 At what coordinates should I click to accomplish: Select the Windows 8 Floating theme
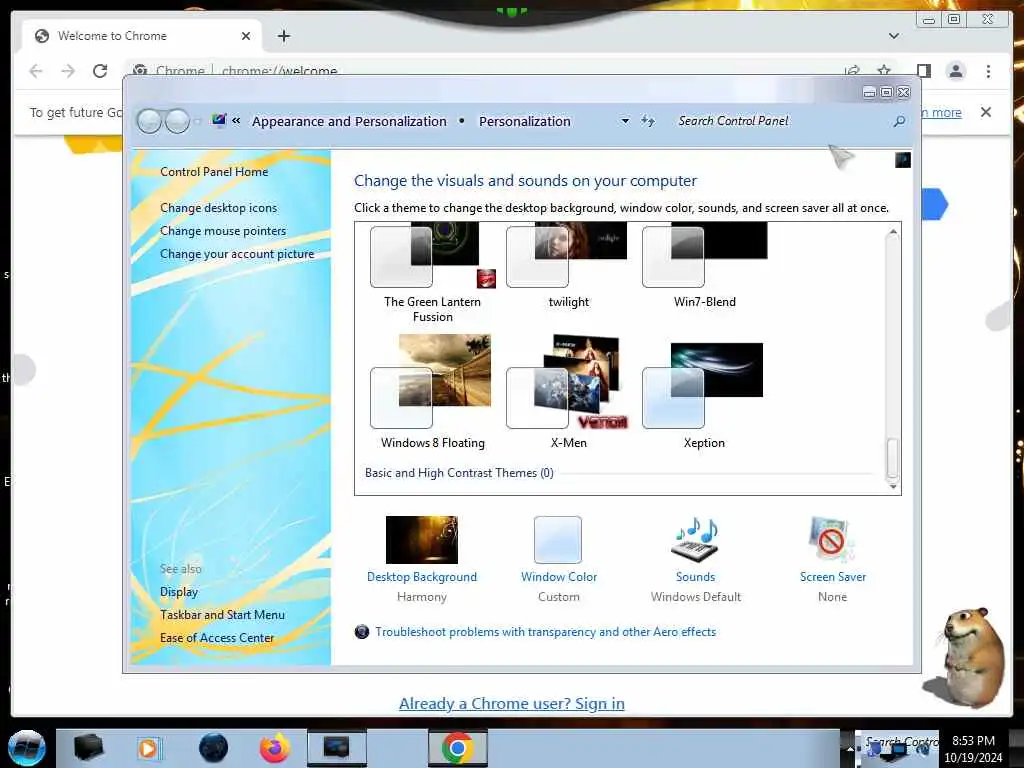tap(432, 392)
